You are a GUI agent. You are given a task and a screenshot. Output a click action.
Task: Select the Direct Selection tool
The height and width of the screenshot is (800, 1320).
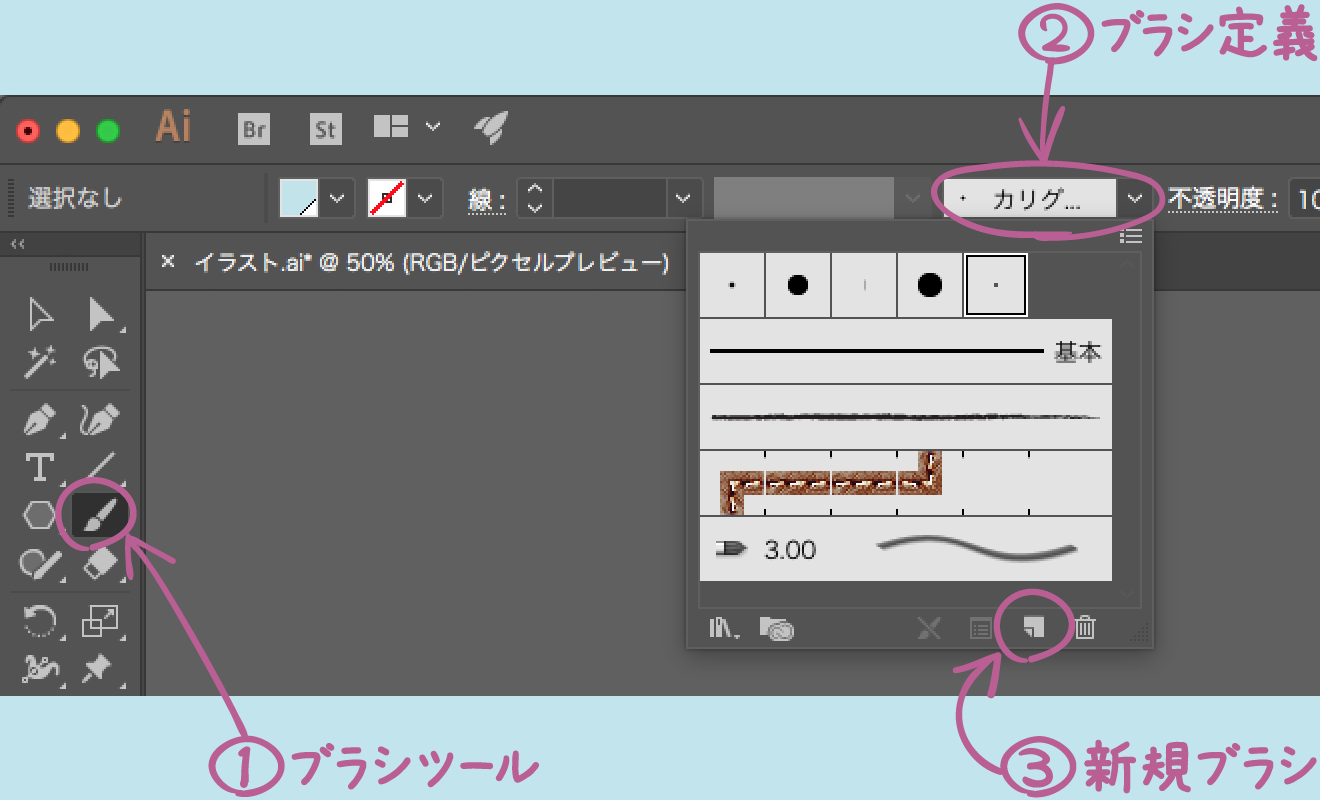[102, 315]
